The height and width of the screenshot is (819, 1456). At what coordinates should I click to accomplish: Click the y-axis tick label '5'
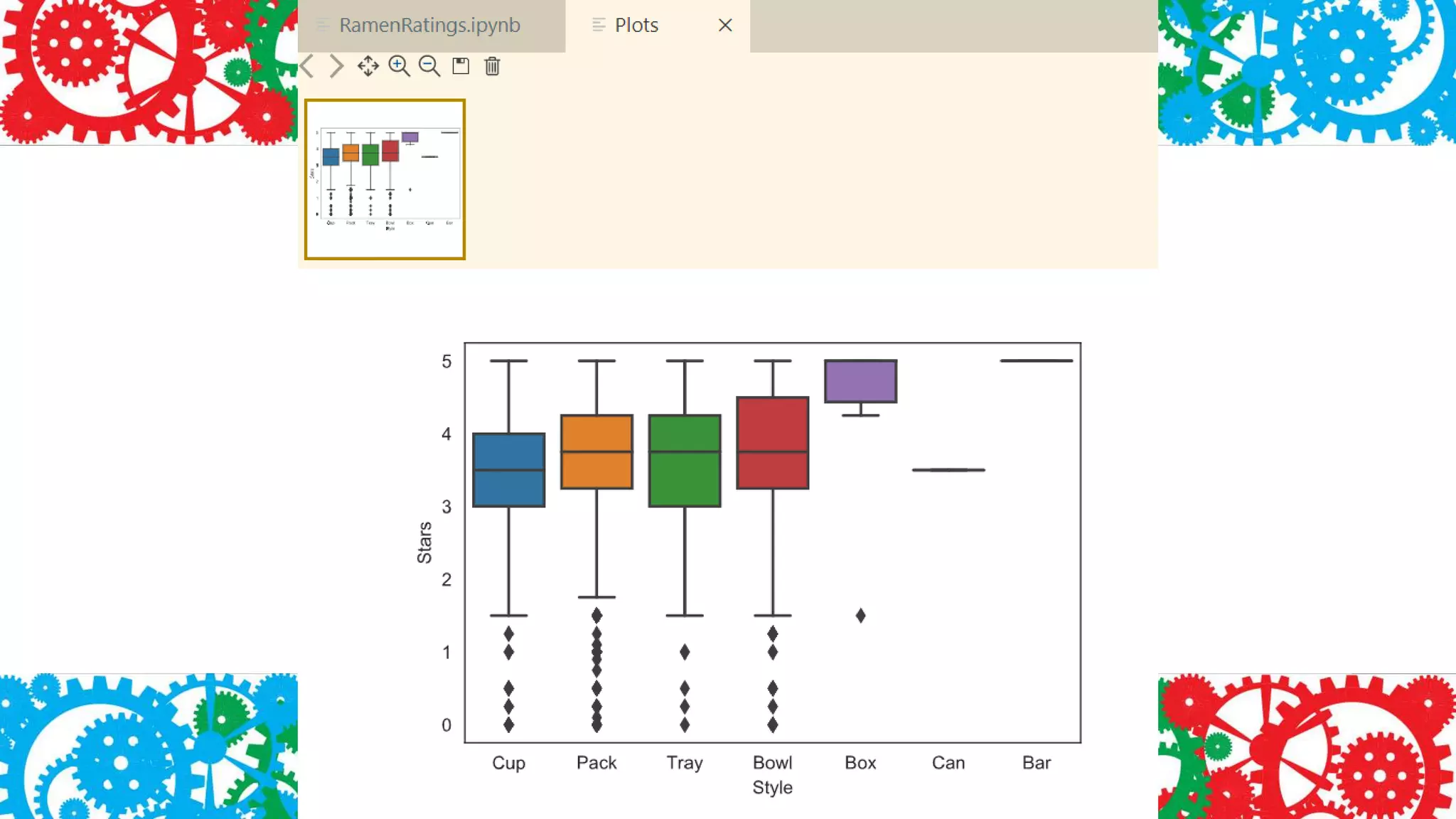(446, 362)
